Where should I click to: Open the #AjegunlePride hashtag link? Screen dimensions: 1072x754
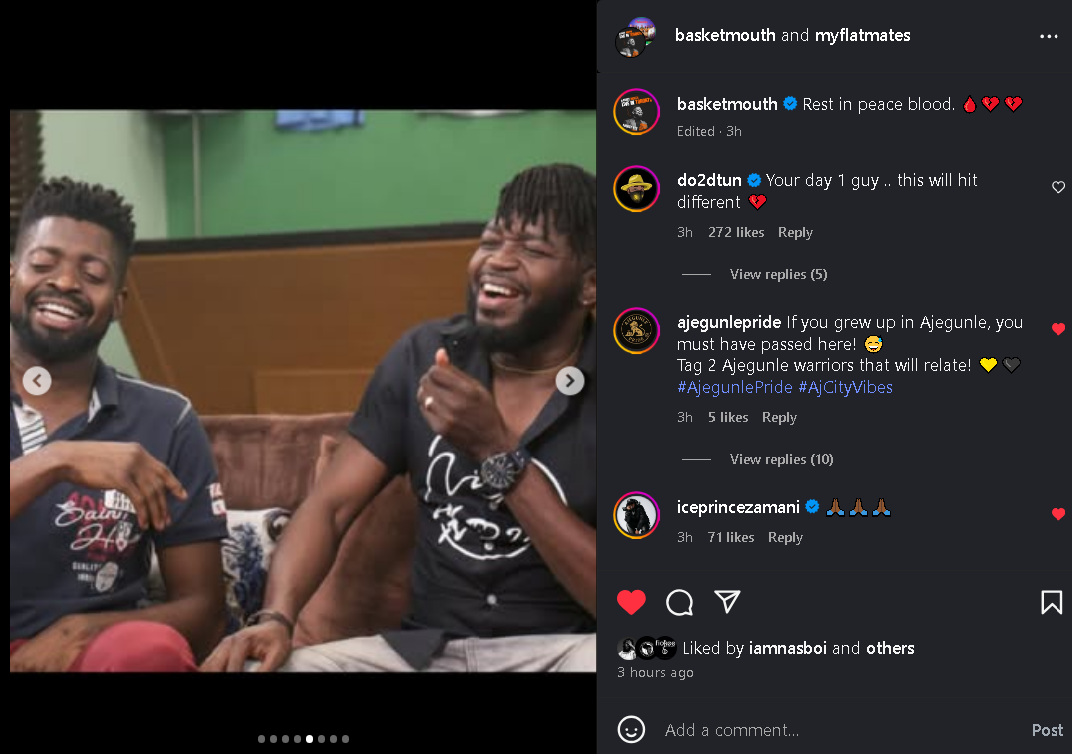734,387
